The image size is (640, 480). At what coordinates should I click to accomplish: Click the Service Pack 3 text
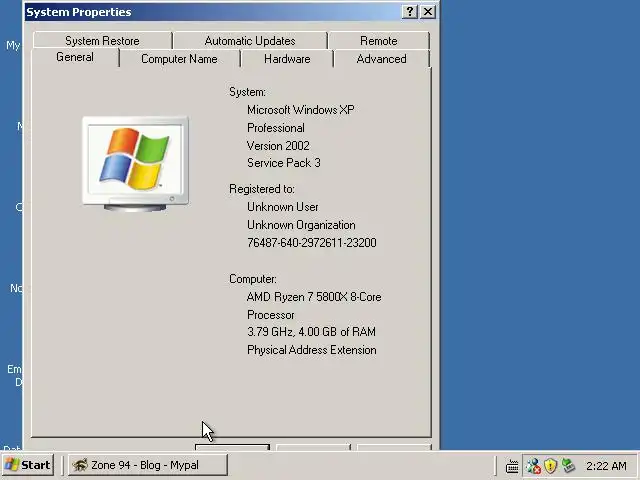[284, 163]
